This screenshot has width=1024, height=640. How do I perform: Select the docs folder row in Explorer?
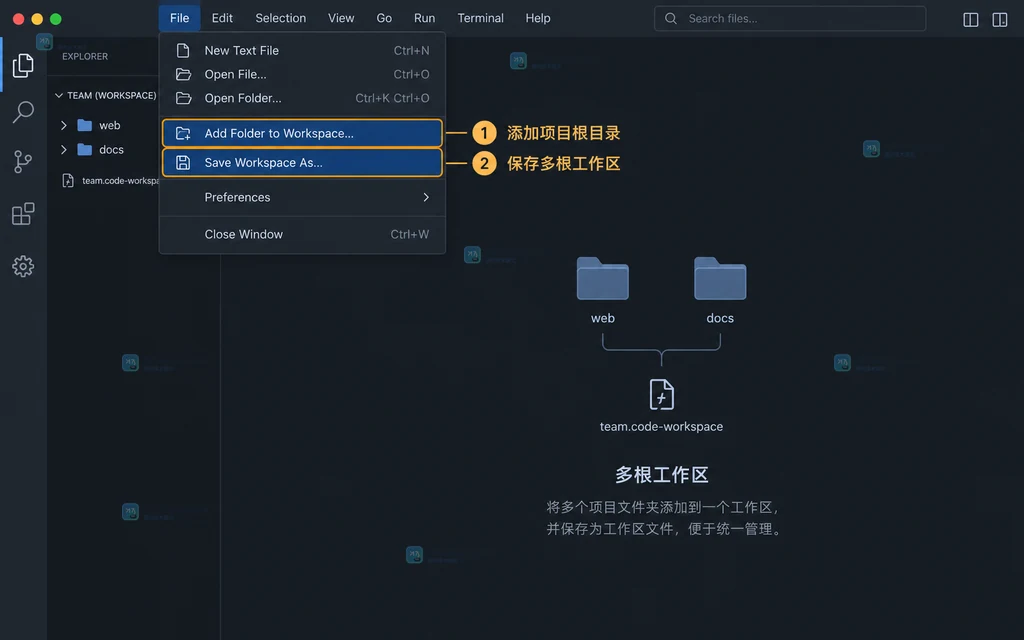point(104,150)
